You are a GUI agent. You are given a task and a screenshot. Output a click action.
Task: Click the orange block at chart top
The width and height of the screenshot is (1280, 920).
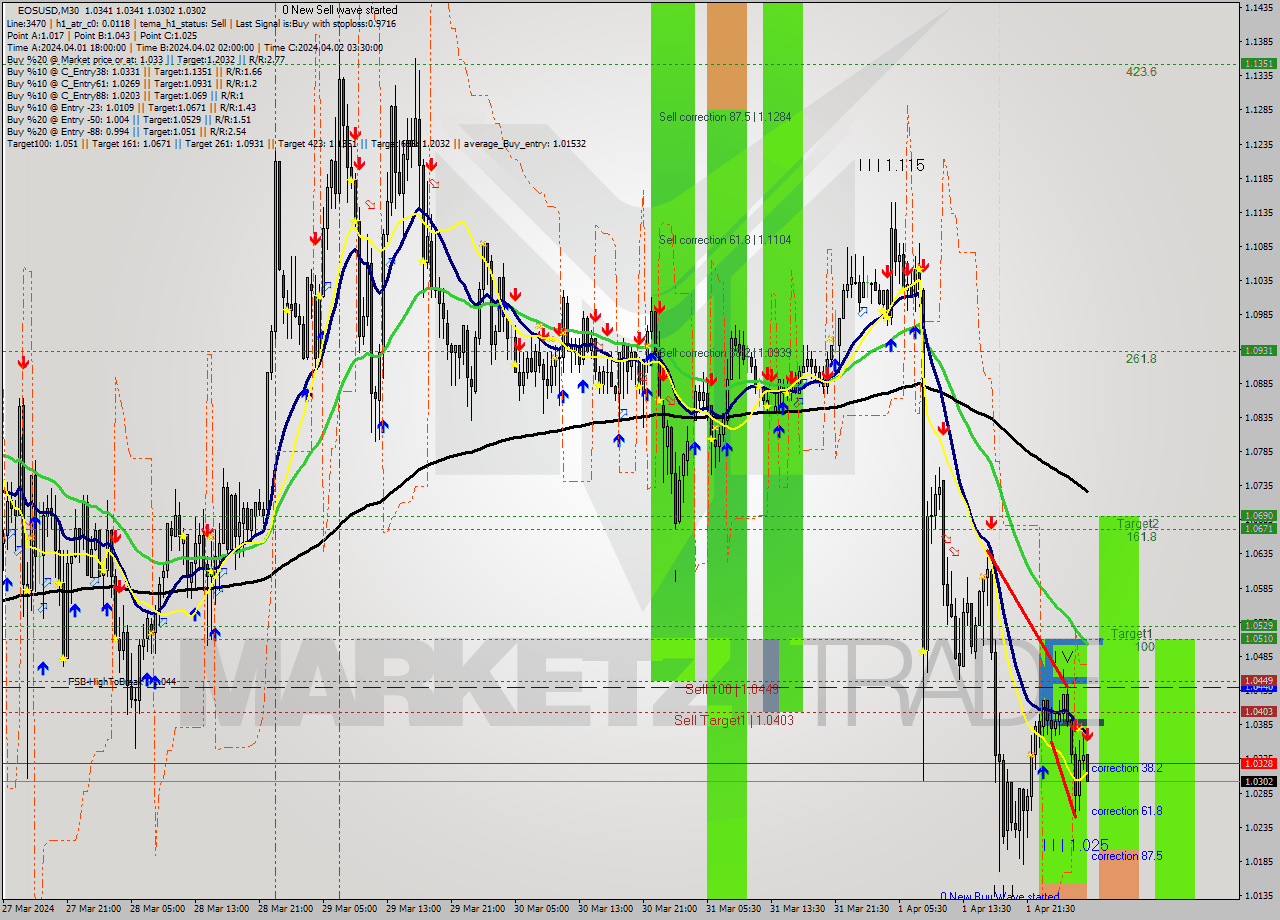pos(727,55)
